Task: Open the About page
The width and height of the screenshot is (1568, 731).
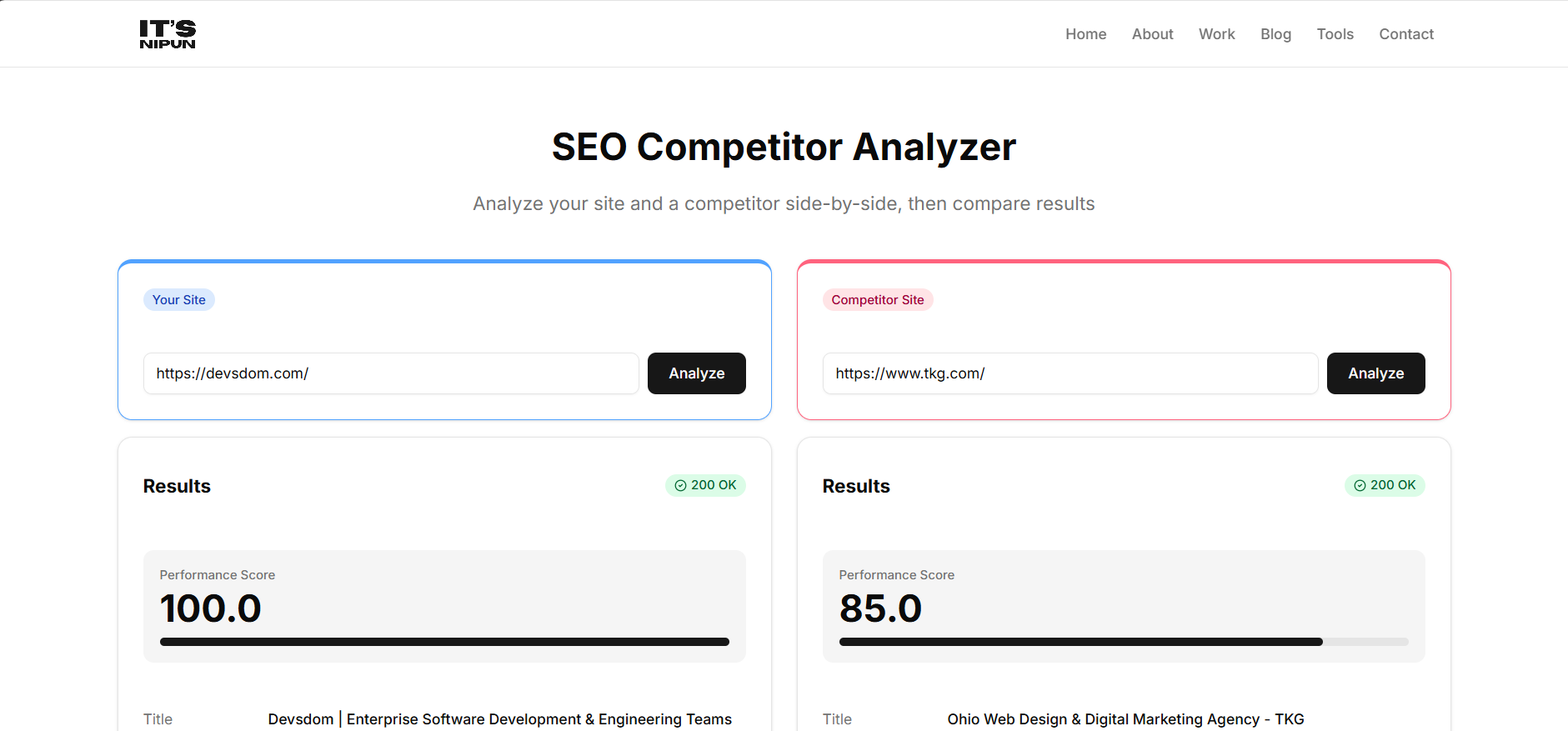Action: tap(1152, 33)
